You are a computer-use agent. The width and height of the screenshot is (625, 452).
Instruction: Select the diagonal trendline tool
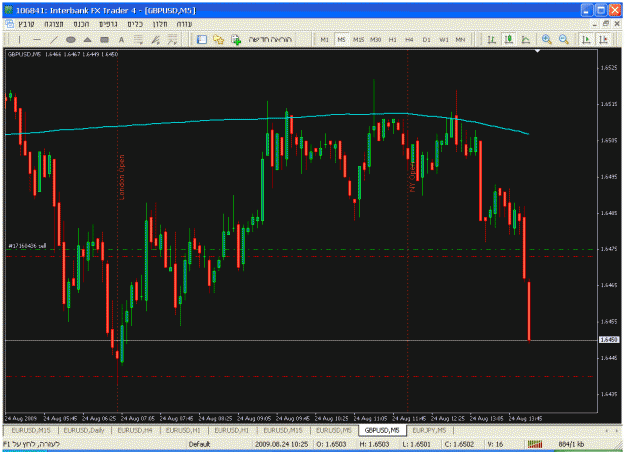tap(53, 39)
